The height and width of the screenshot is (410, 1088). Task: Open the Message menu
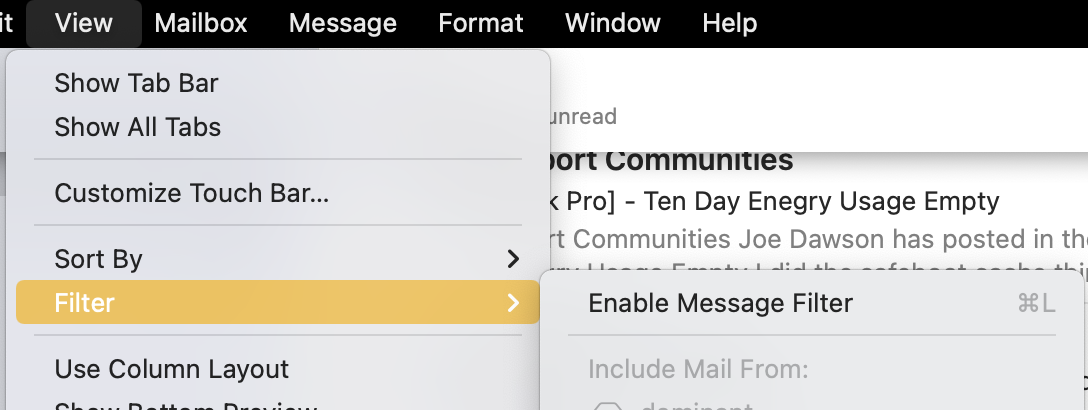[x=343, y=23]
